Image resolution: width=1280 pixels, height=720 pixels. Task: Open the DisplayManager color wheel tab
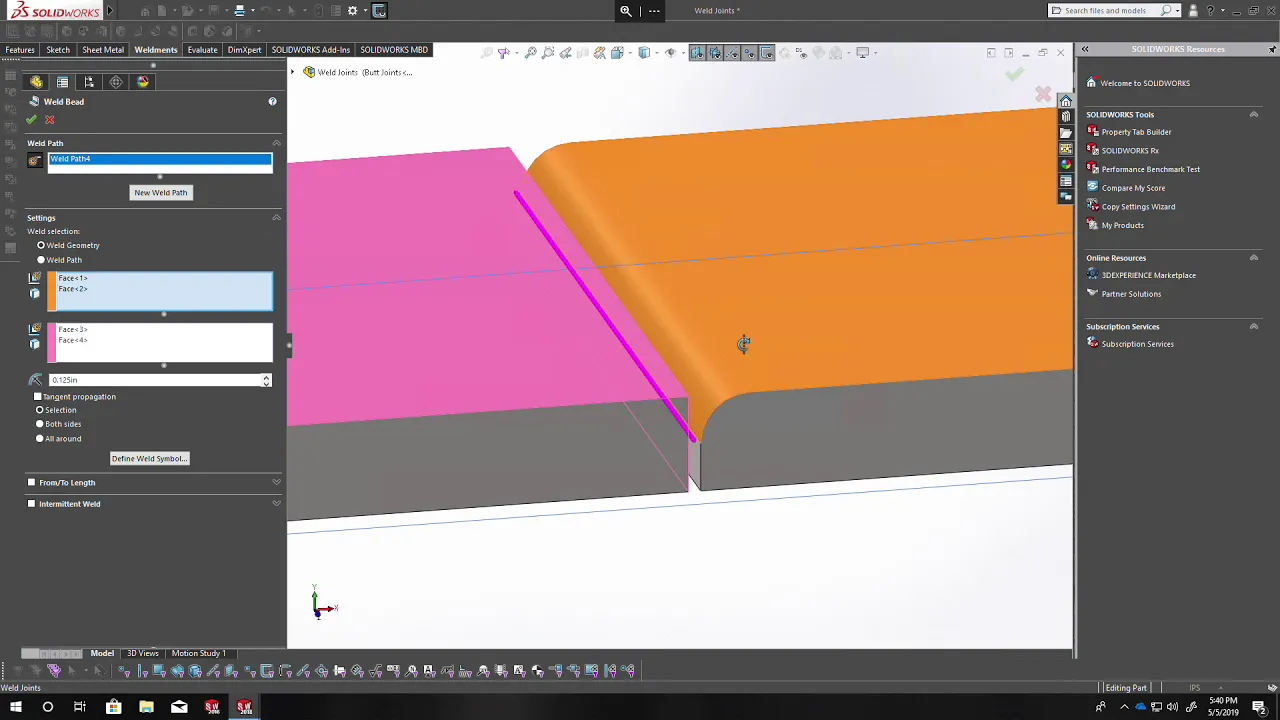click(x=143, y=82)
